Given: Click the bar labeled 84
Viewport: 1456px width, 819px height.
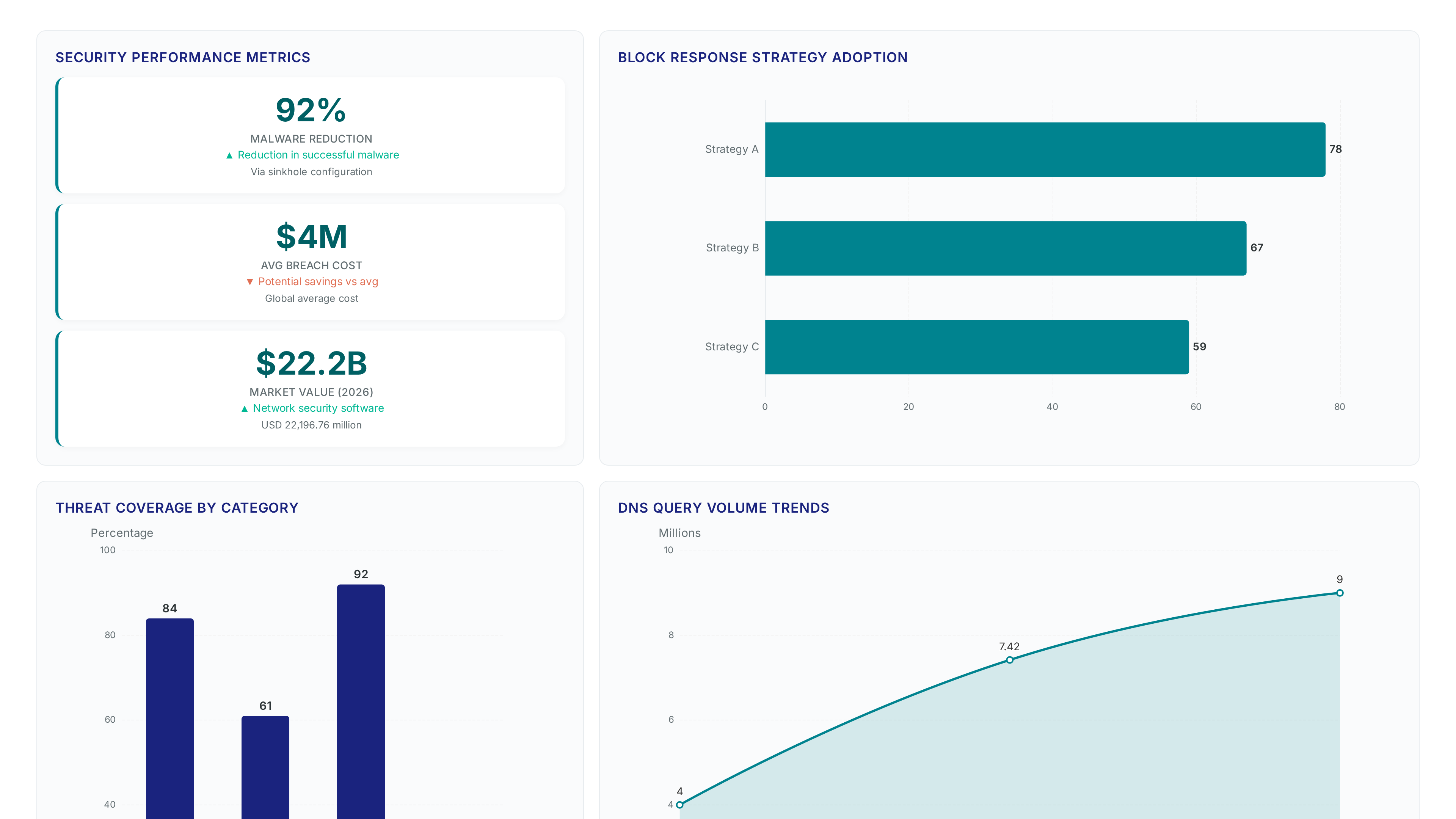Looking at the screenshot, I should pos(169,719).
